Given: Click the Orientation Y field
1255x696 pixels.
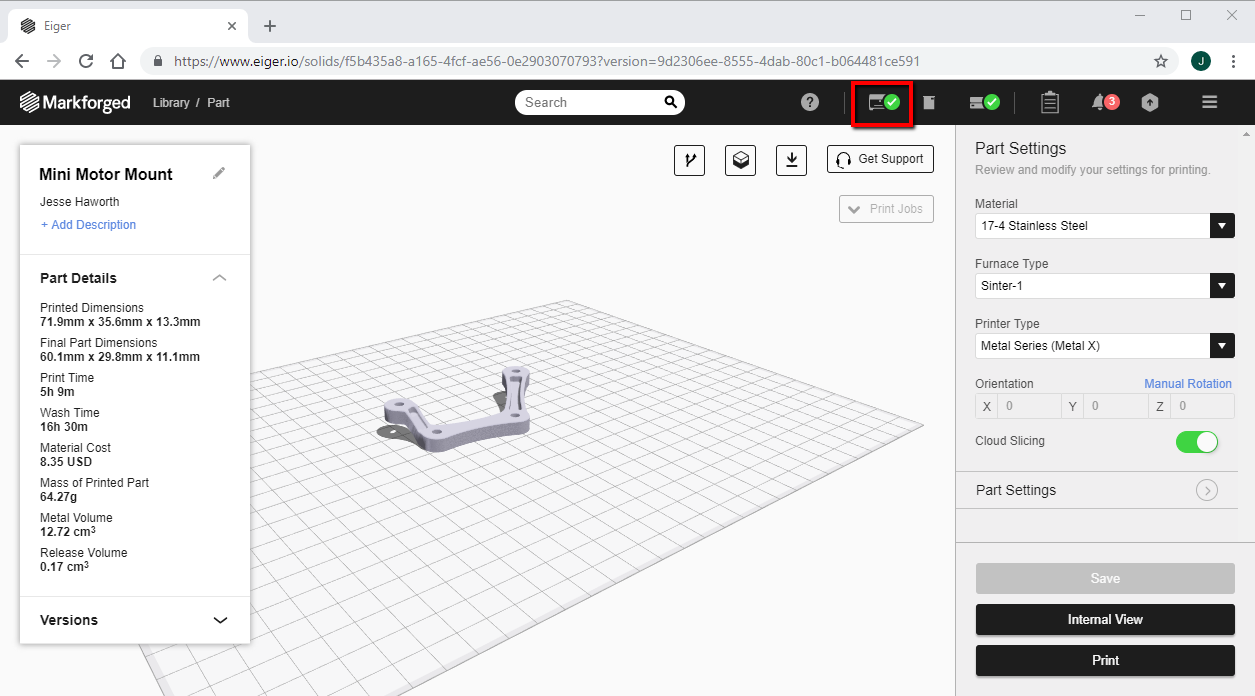Looking at the screenshot, I should tap(1115, 406).
